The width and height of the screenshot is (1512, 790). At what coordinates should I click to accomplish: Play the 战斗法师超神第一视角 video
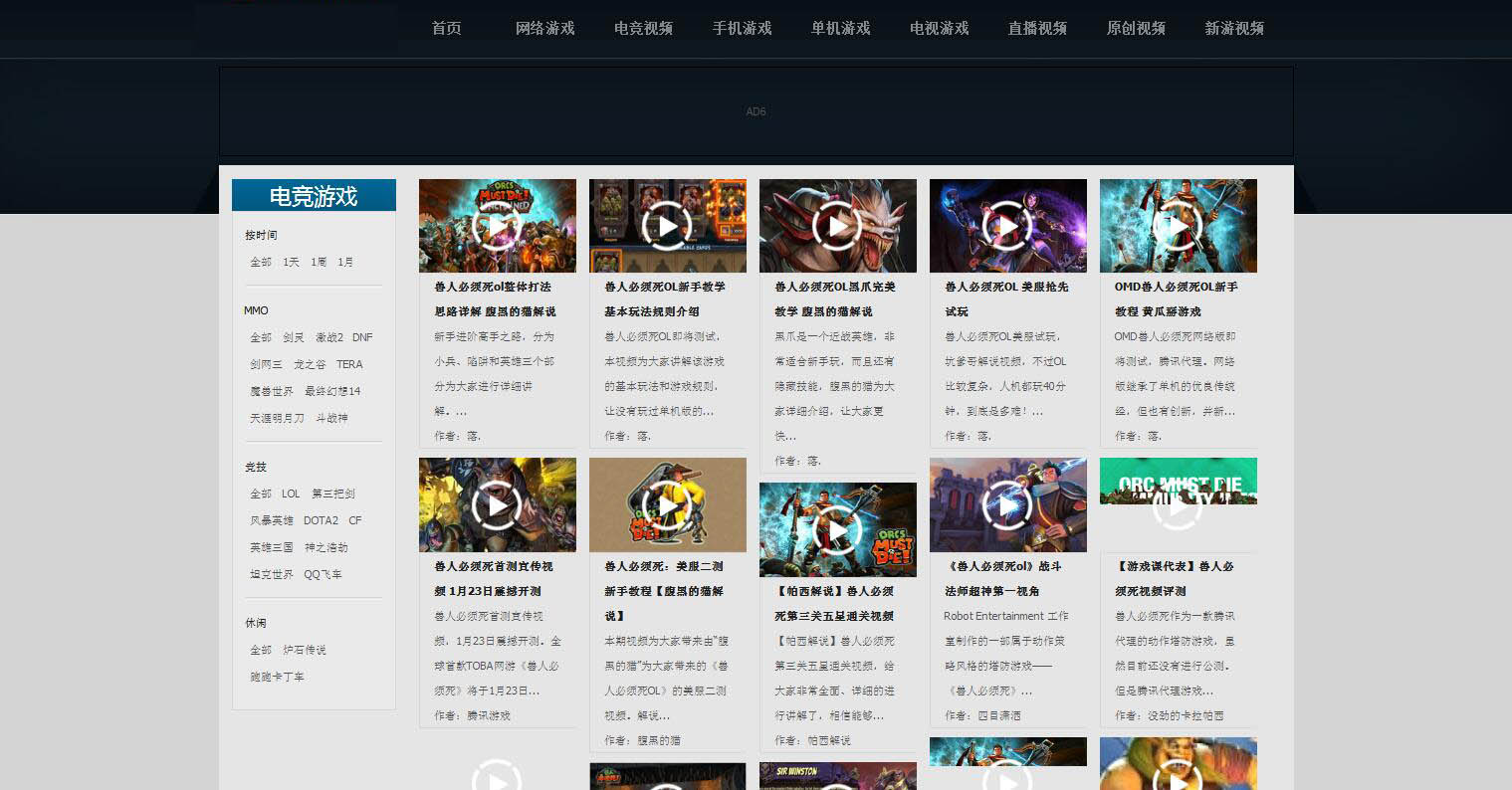tap(1007, 505)
